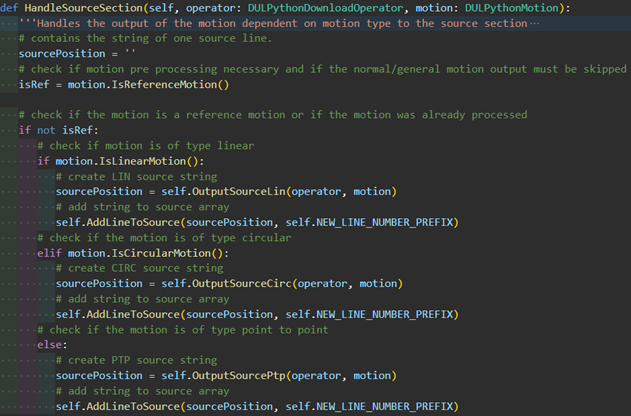Click the else keyword

(x=50, y=345)
